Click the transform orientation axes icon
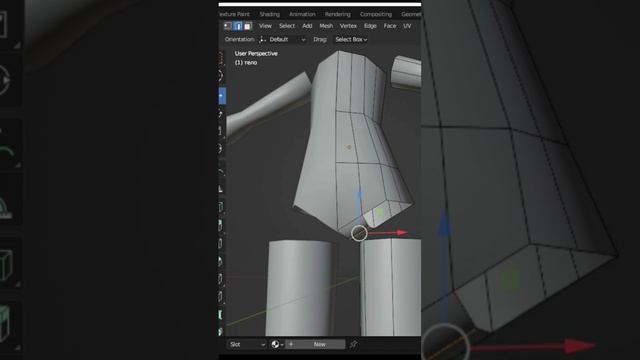Viewport: 640px width, 360px height. point(262,40)
